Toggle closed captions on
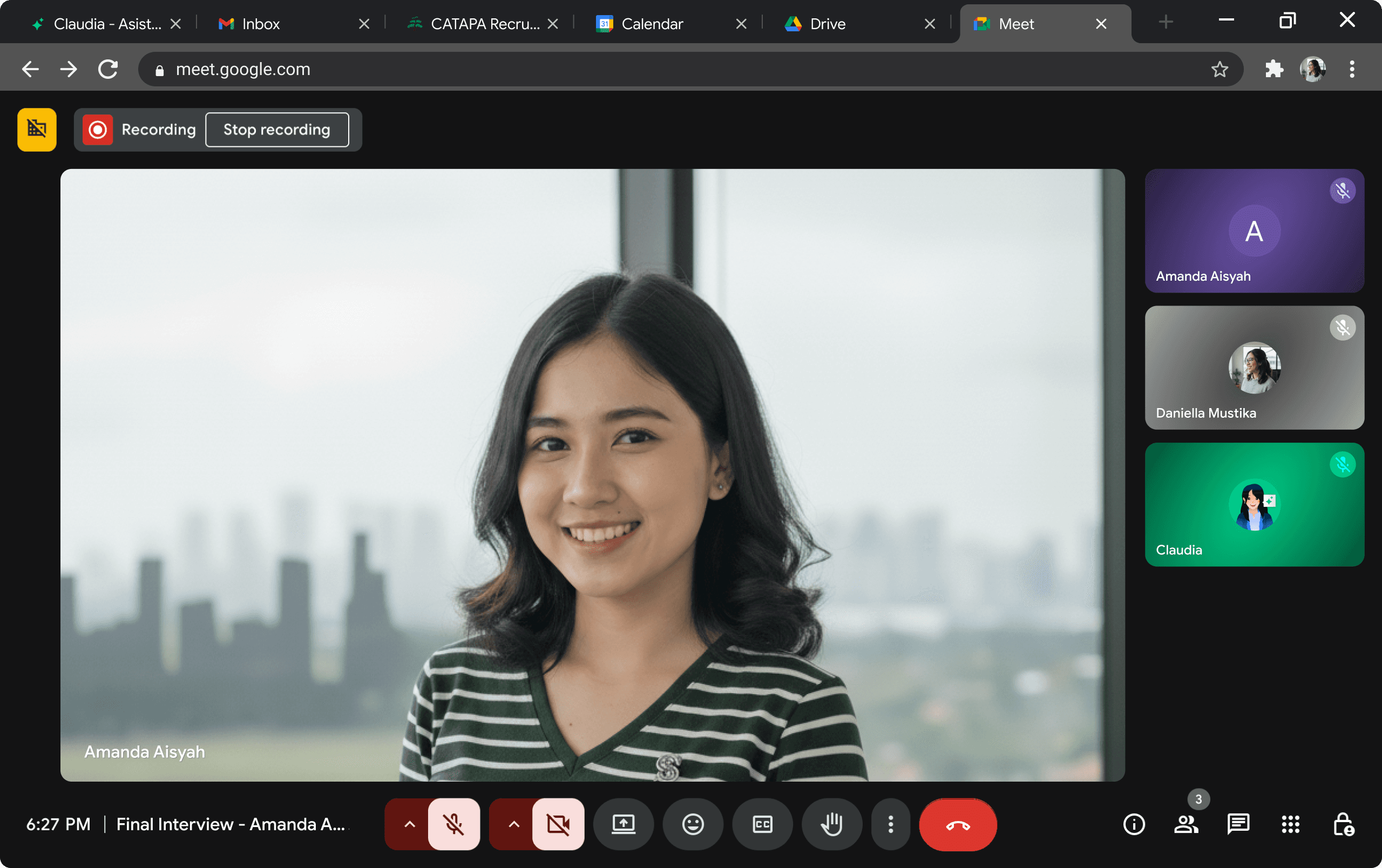 762,824
